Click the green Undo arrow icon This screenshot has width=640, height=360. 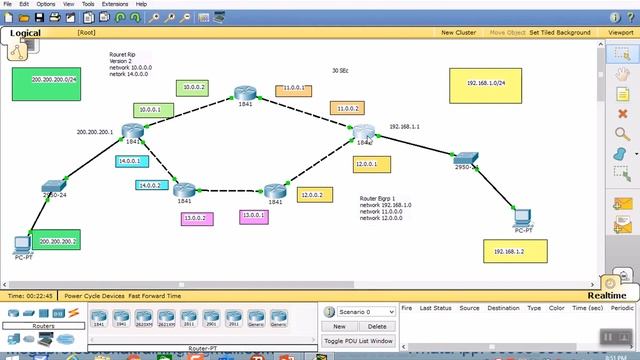tap(120, 18)
